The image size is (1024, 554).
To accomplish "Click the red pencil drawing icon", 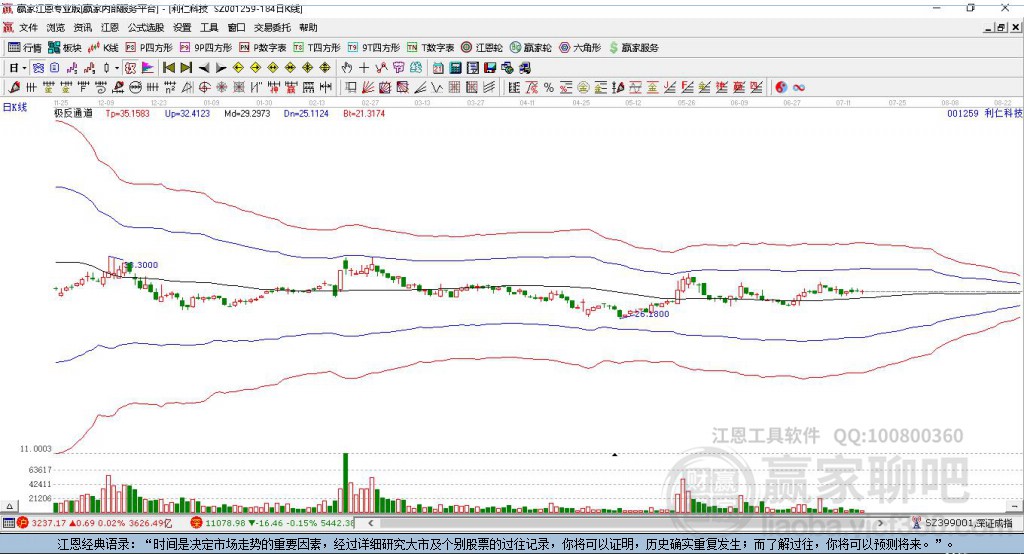I will (x=14, y=88).
